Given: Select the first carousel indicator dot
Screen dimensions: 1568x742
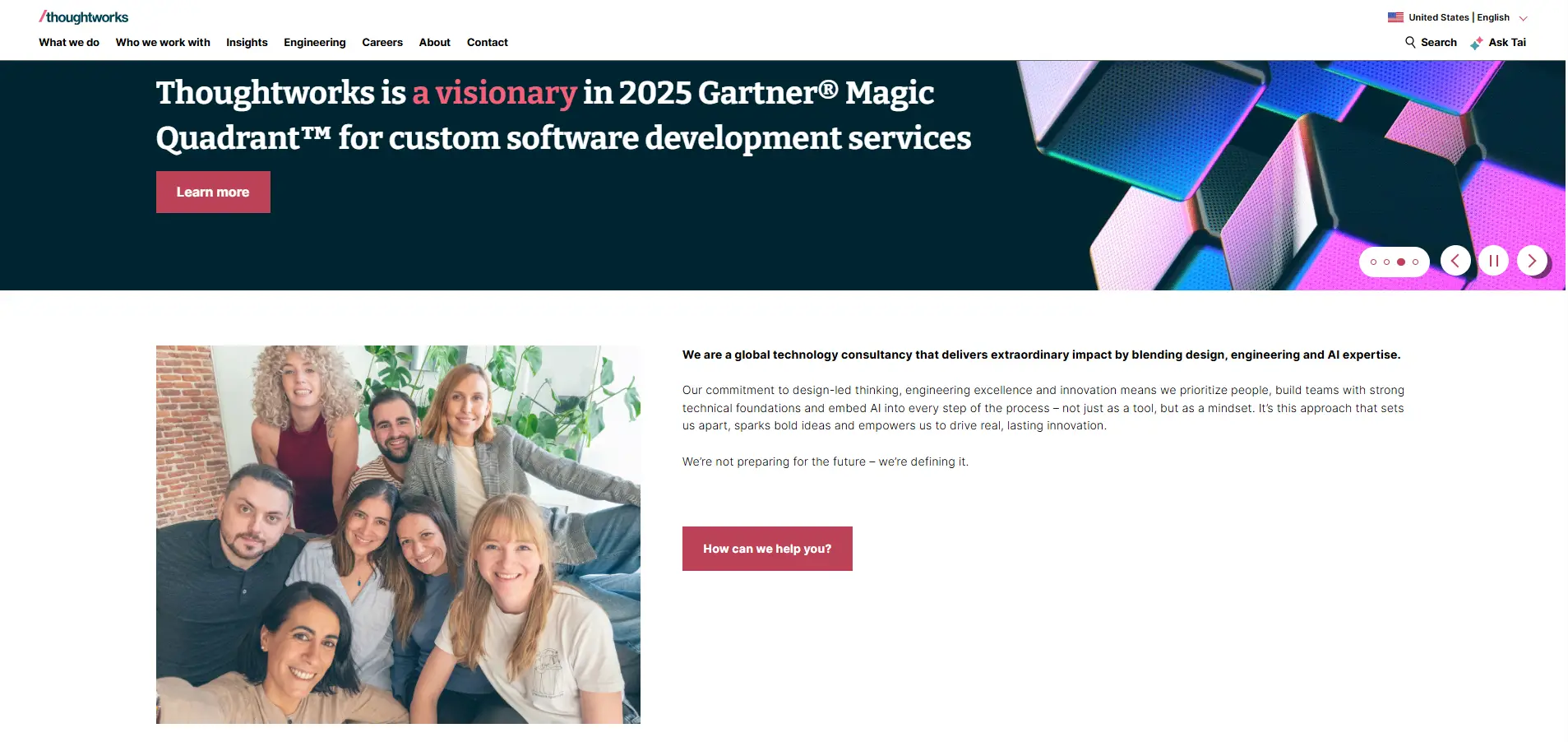Looking at the screenshot, I should 1373,262.
